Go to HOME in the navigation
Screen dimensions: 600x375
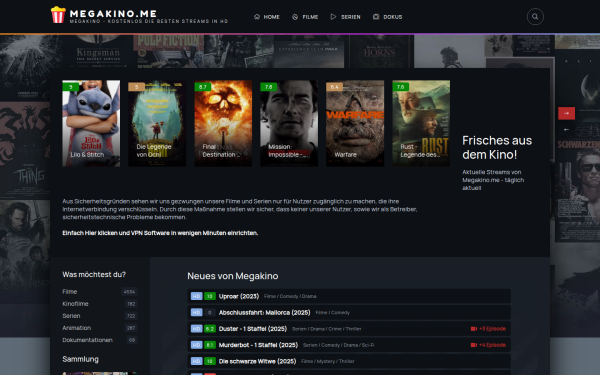click(x=267, y=17)
